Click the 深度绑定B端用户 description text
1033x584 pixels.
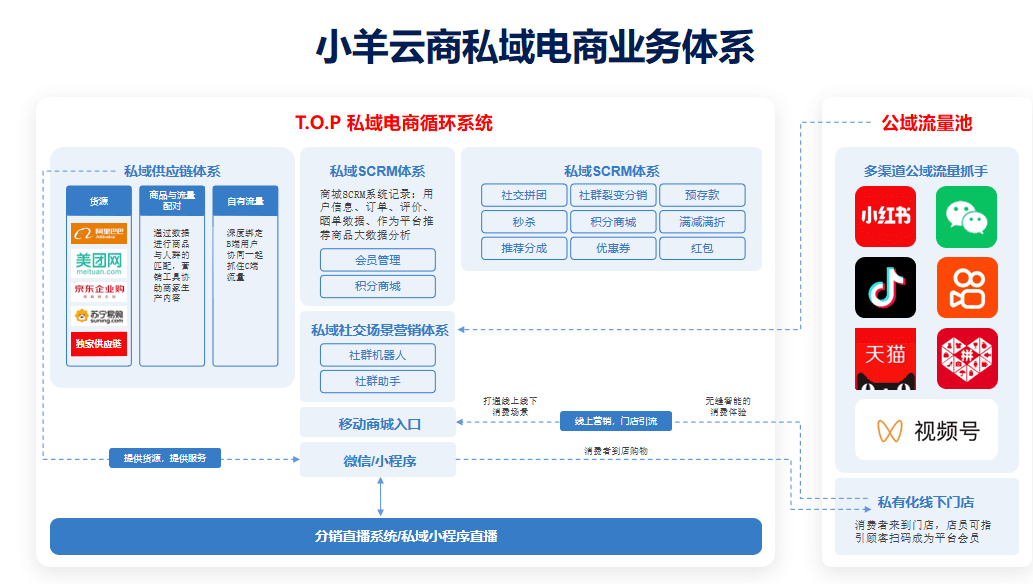(244, 254)
